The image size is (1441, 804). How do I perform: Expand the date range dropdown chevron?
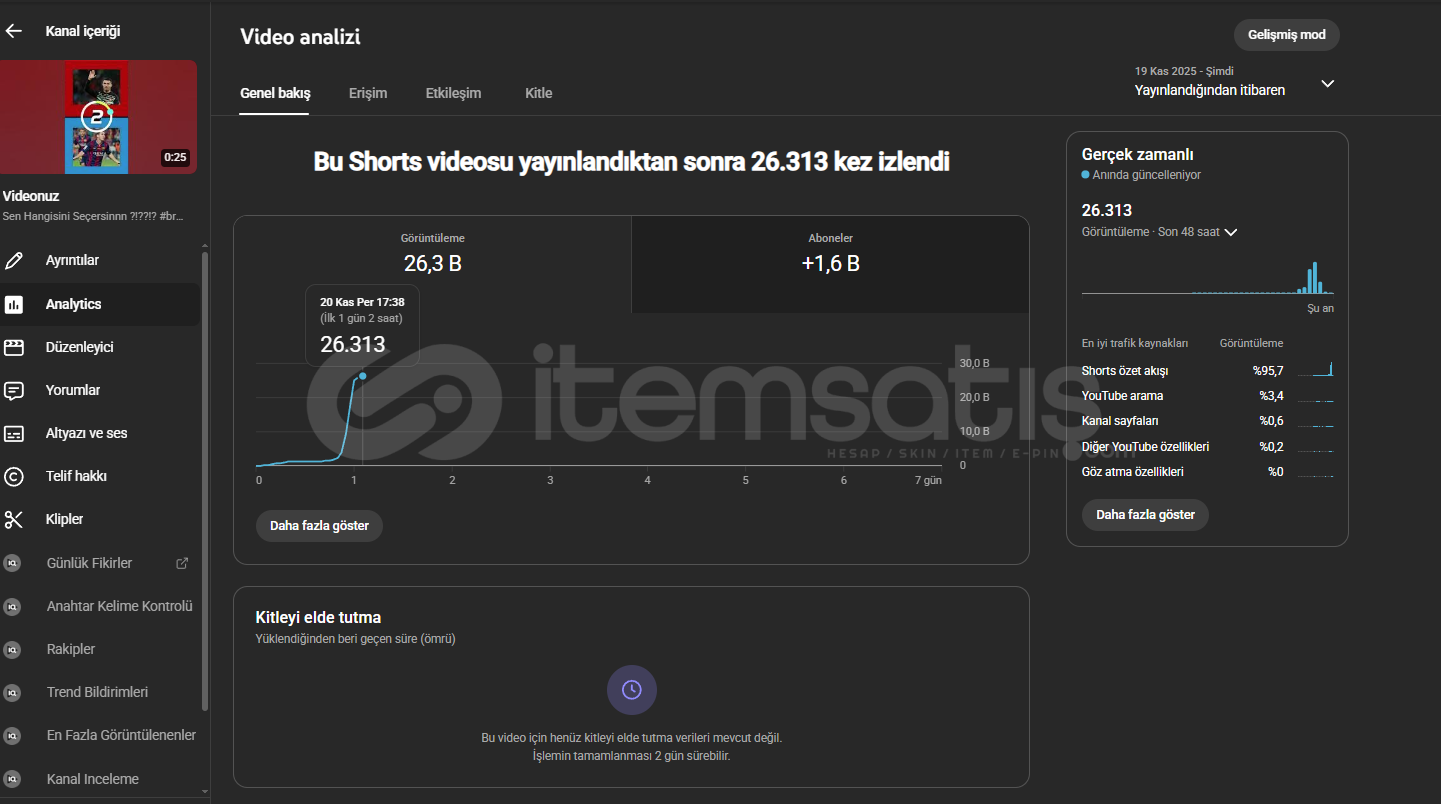[1327, 84]
